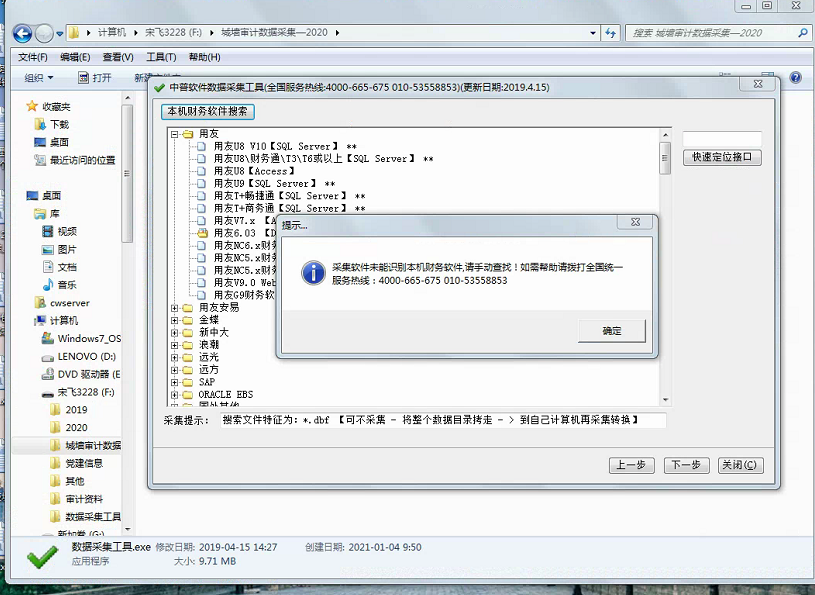The image size is (815, 595).
Task: Expand the 用友安易 tree node
Action: tap(175, 308)
